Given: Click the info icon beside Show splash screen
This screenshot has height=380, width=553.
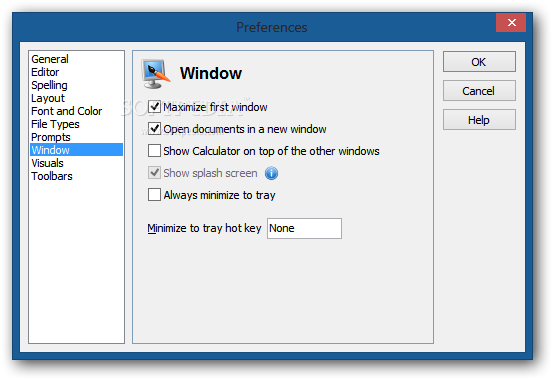Looking at the screenshot, I should point(271,173).
